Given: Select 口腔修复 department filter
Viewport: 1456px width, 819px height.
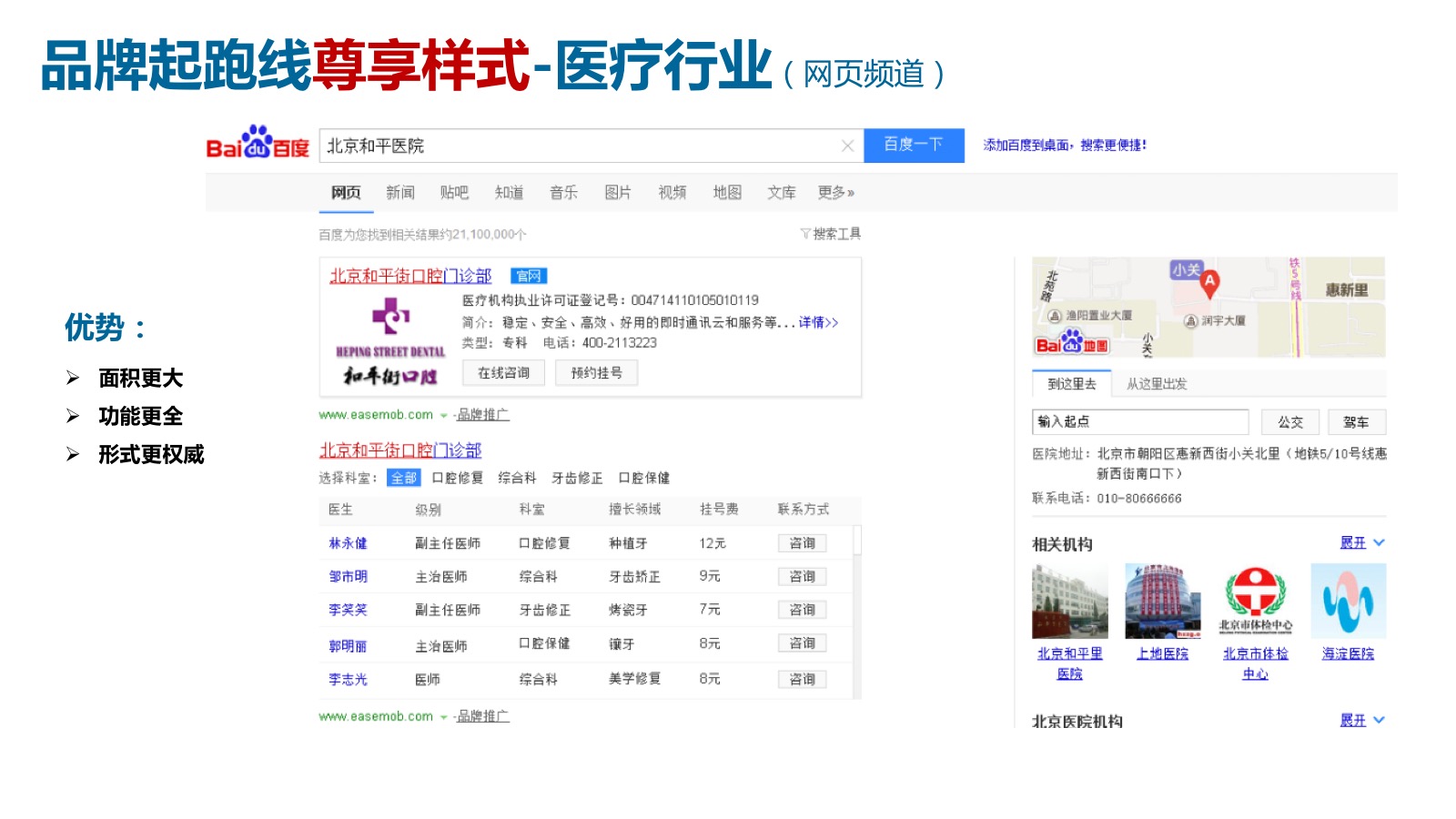Looking at the screenshot, I should pos(458,478).
